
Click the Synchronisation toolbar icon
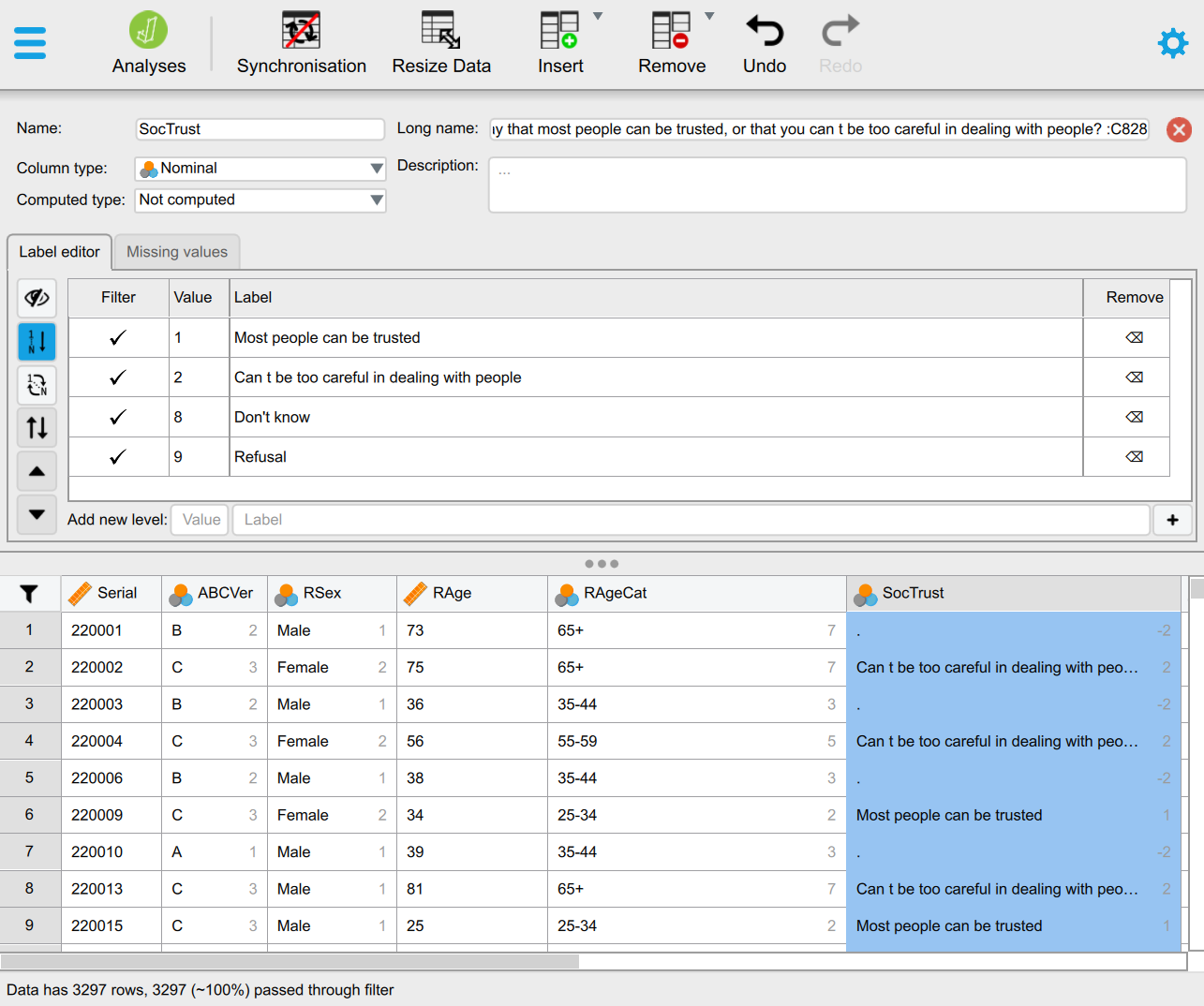301,31
